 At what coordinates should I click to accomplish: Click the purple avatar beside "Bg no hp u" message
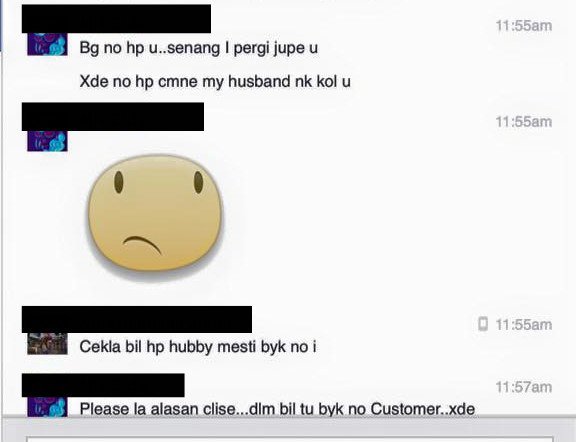47,44
